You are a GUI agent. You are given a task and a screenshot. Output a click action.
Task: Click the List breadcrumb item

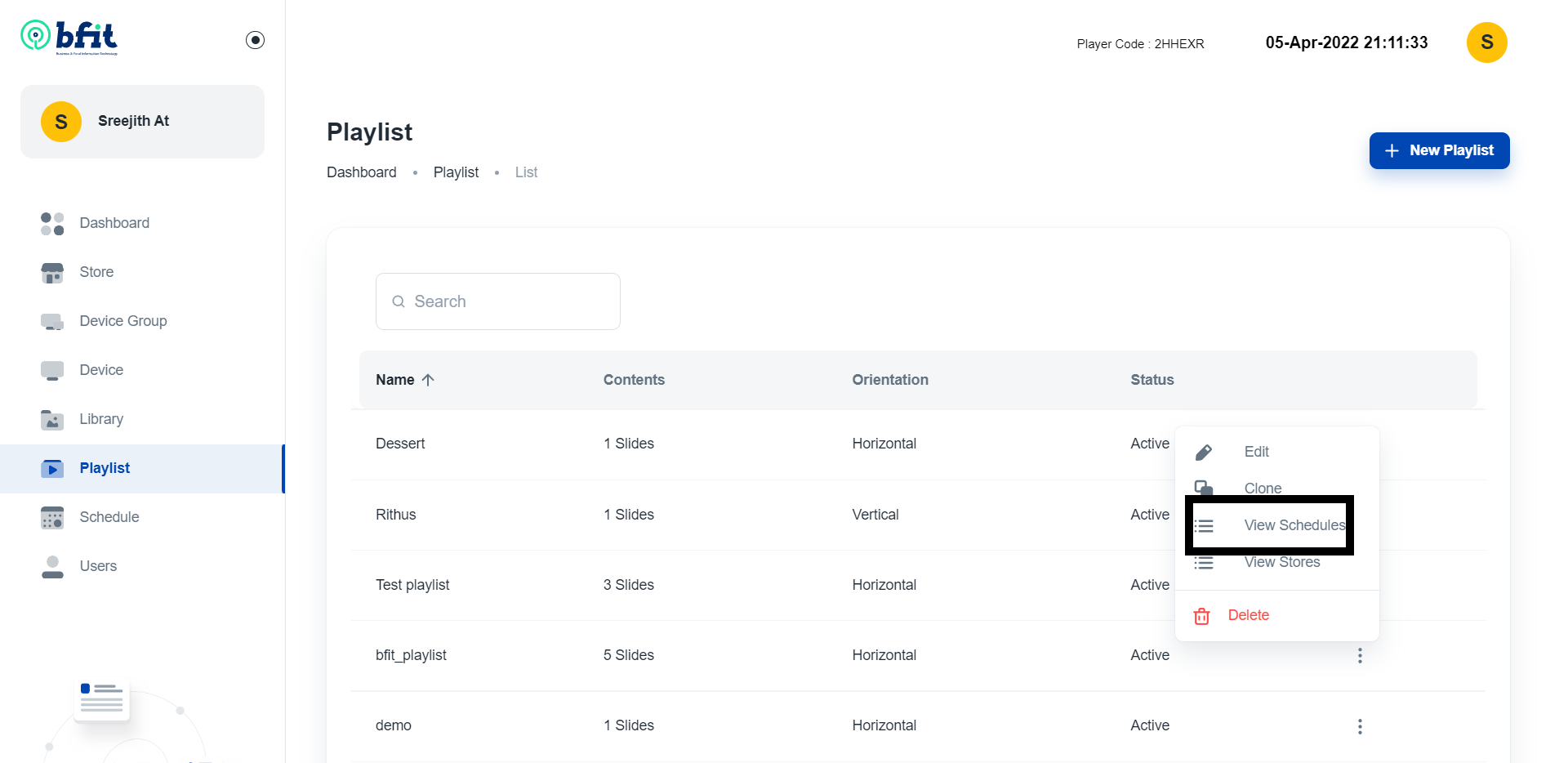(x=526, y=172)
